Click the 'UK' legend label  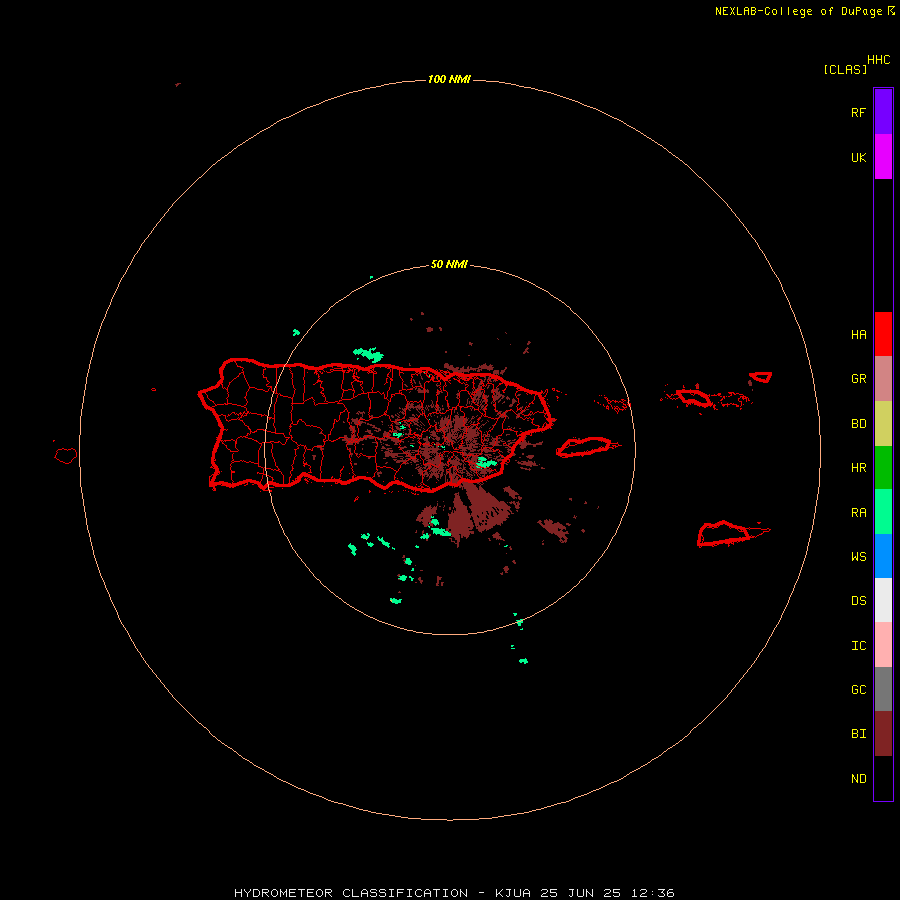[858, 157]
